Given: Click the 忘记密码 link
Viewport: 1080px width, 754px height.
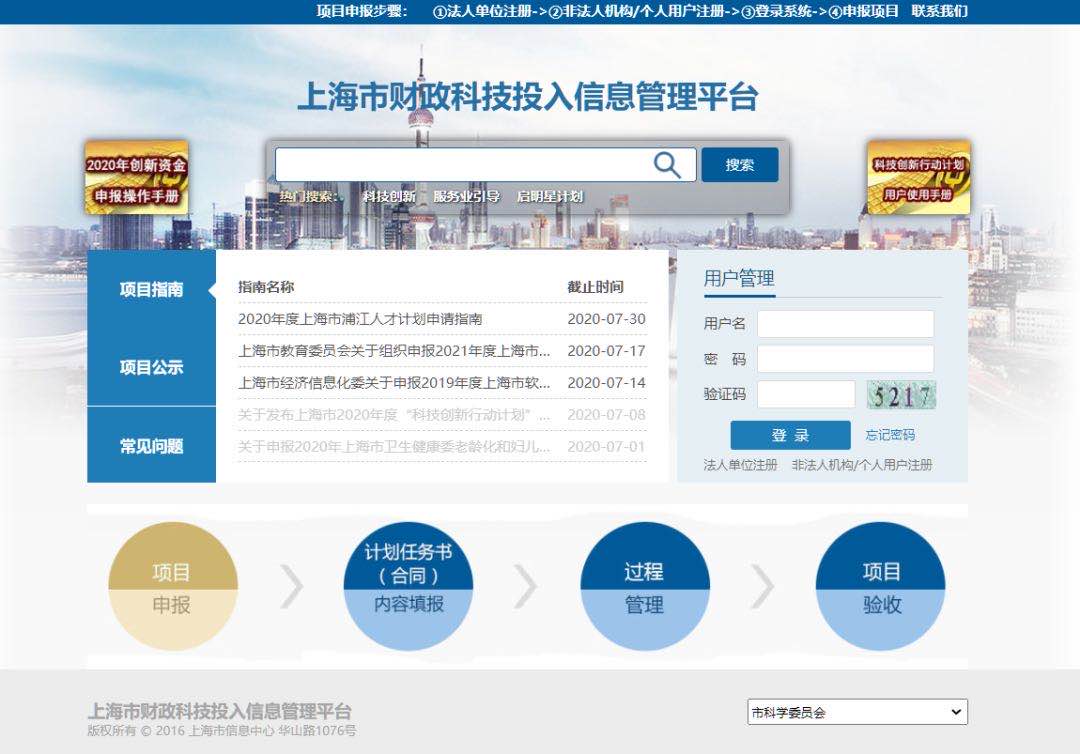Looking at the screenshot, I should click(890, 435).
